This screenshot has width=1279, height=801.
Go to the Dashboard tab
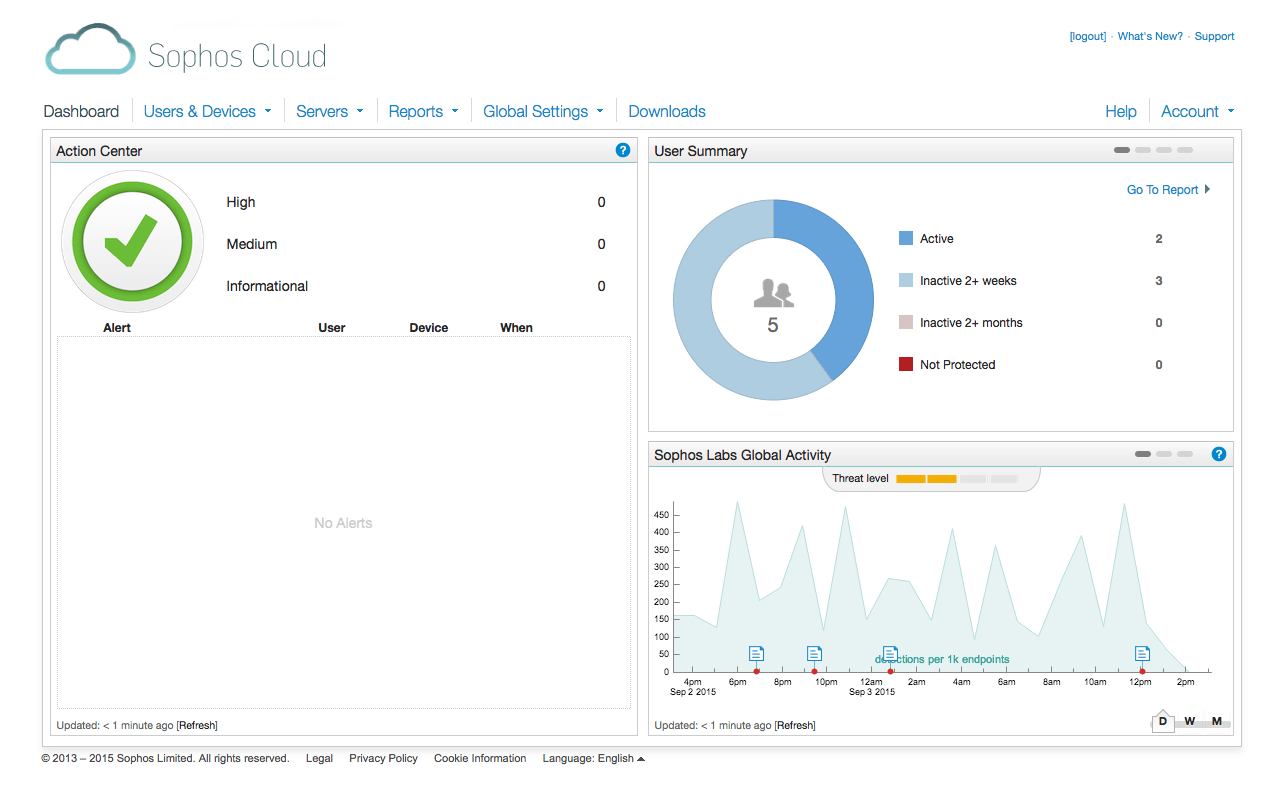81,111
